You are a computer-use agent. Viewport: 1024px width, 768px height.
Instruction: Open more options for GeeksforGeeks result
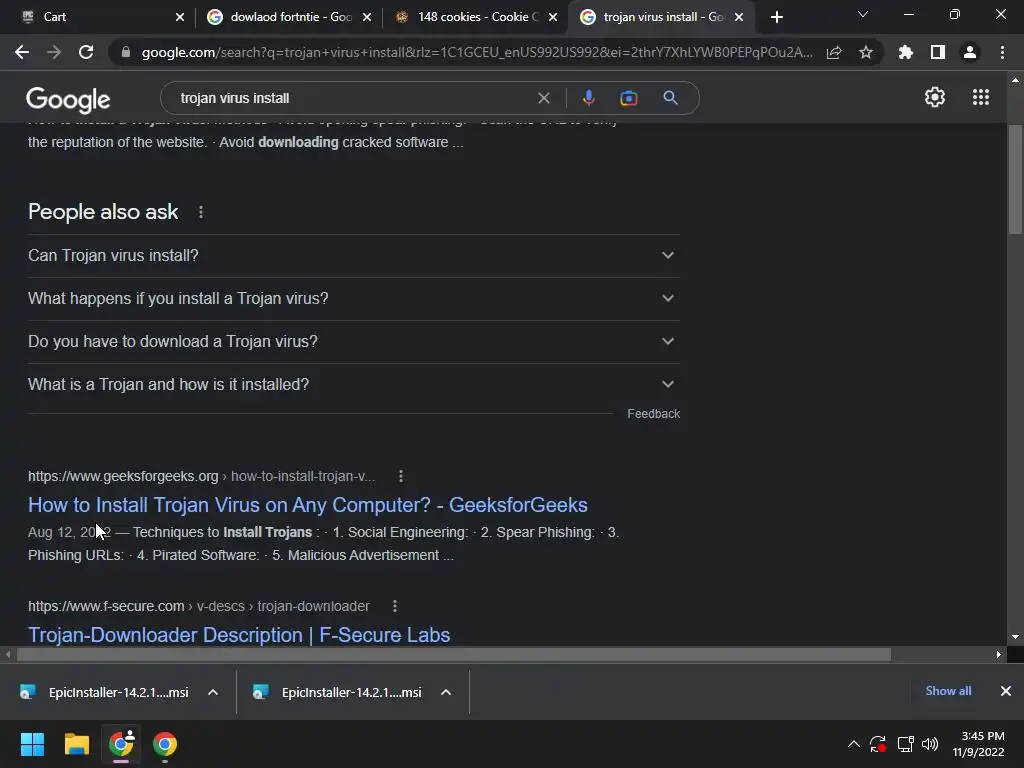pyautogui.click(x=401, y=476)
